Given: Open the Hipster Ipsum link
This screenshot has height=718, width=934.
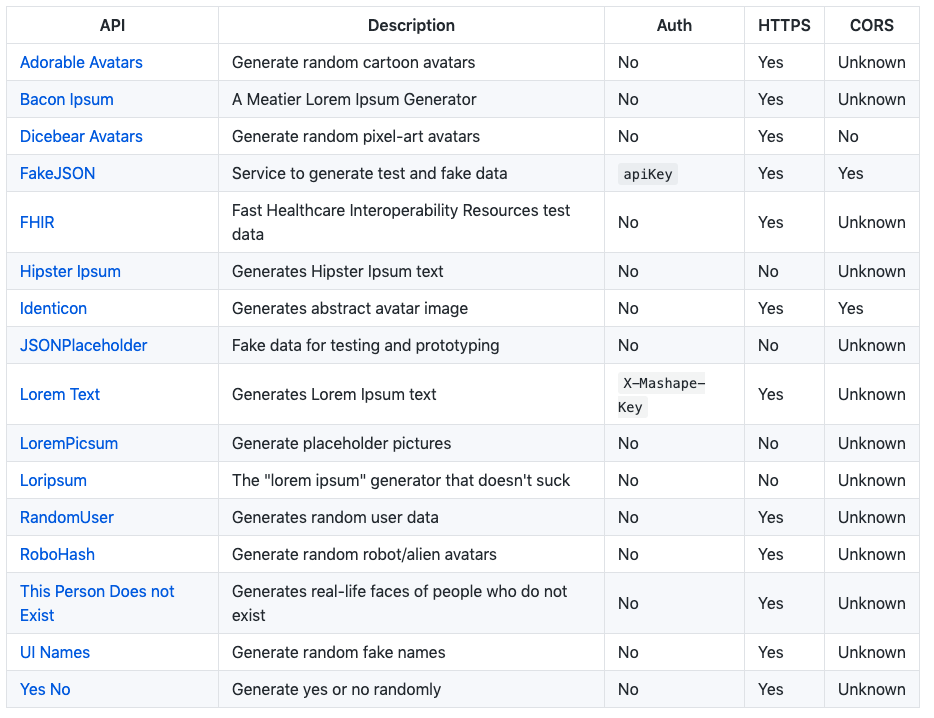Looking at the screenshot, I should point(70,271).
